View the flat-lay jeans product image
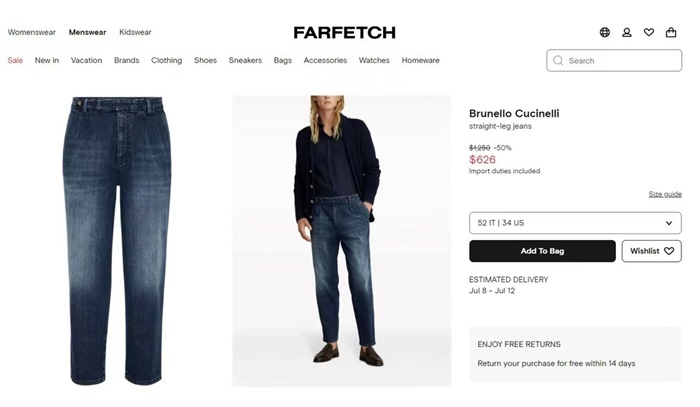The image size is (700, 407). 115,240
